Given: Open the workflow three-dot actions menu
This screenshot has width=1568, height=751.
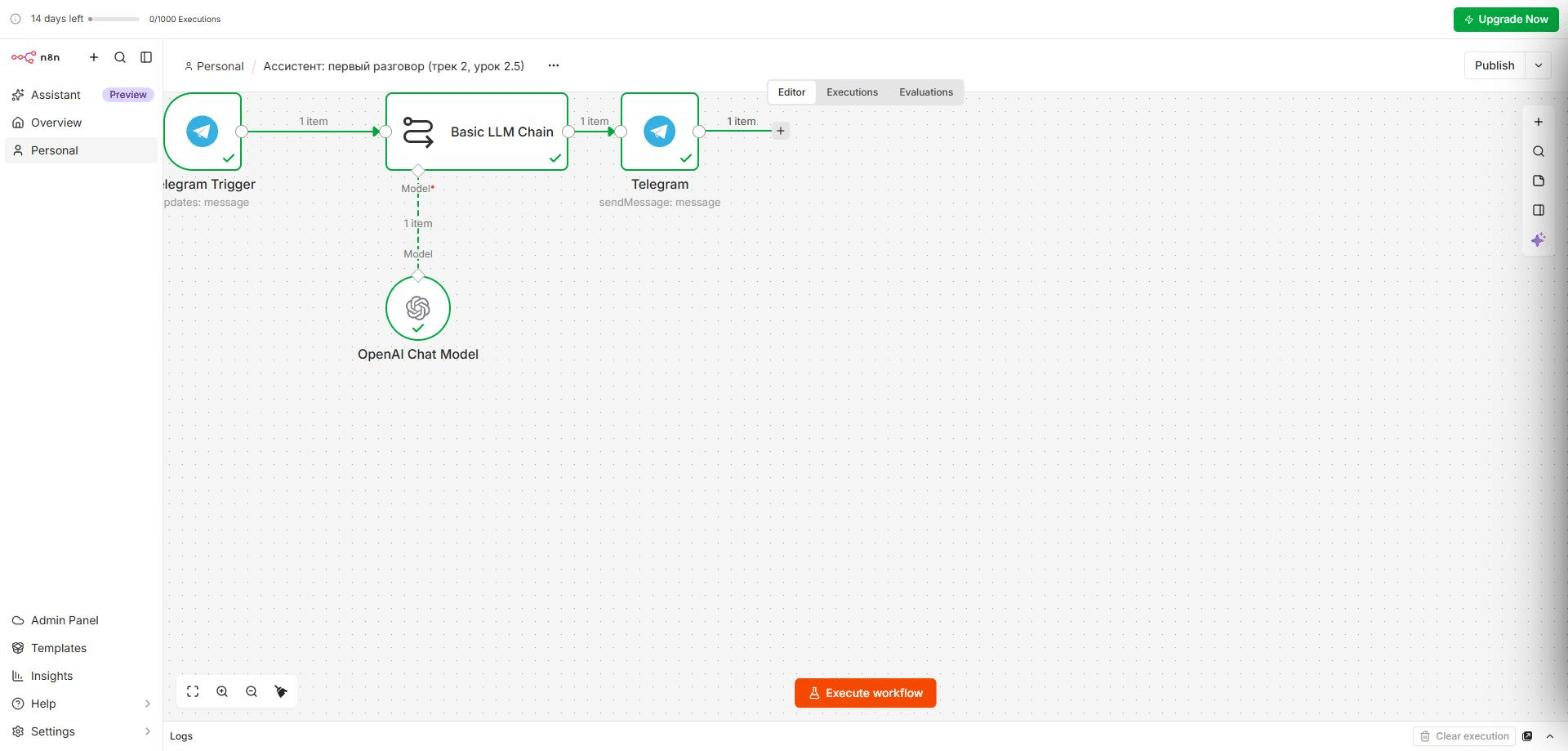Looking at the screenshot, I should coord(553,66).
